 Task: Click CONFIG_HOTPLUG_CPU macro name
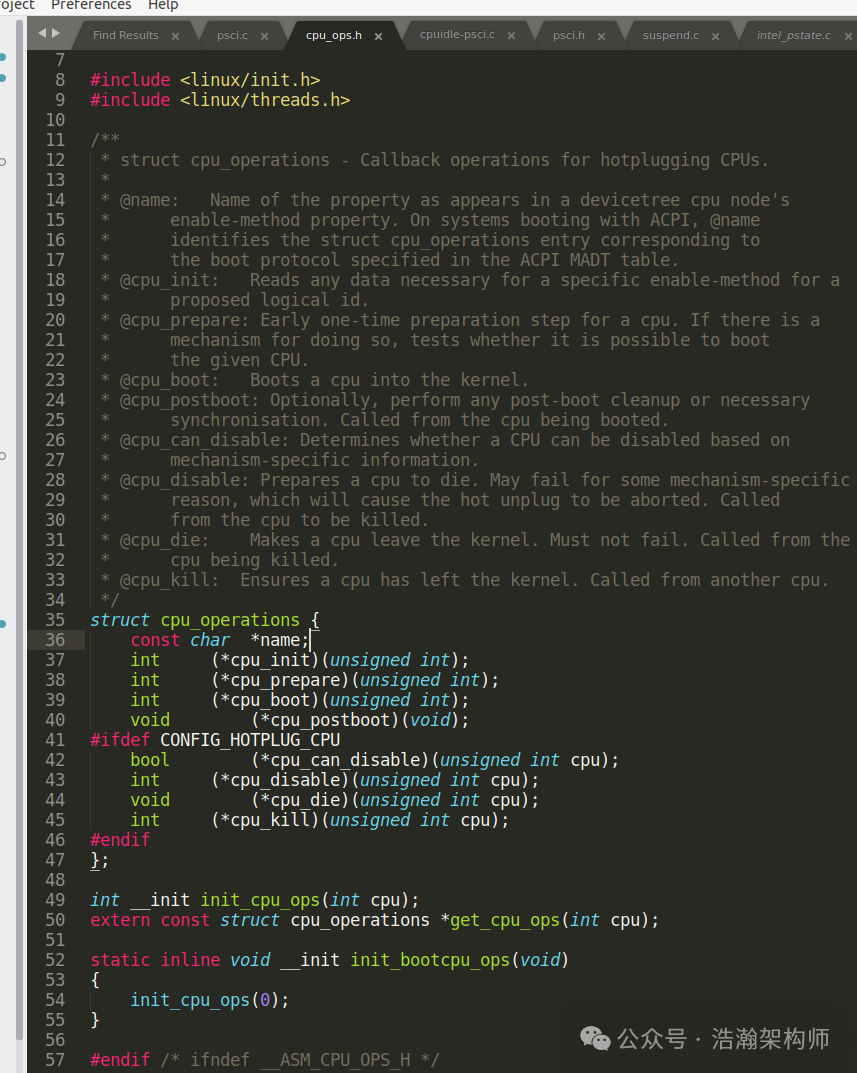point(250,740)
